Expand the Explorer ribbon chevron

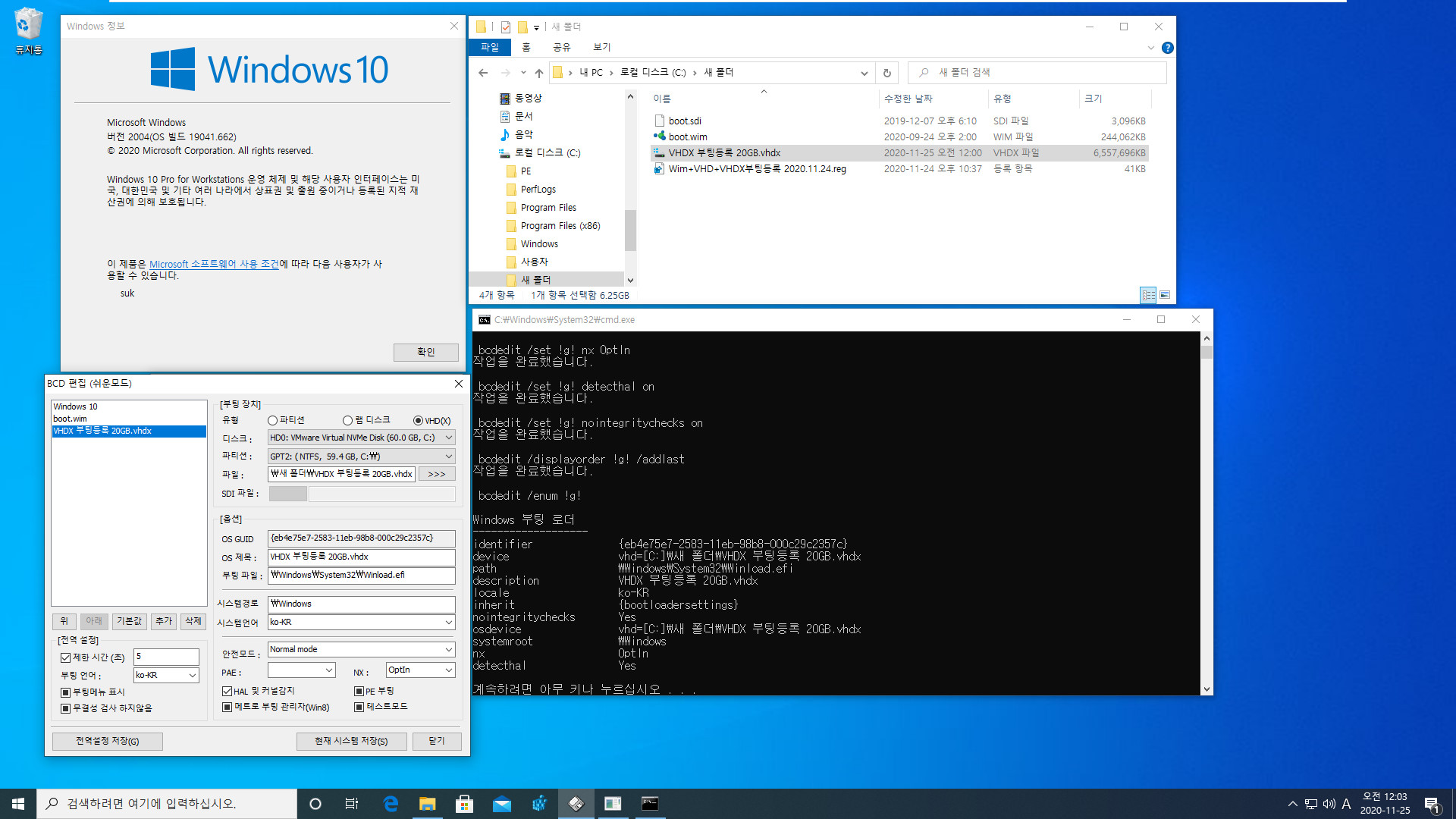point(1150,48)
